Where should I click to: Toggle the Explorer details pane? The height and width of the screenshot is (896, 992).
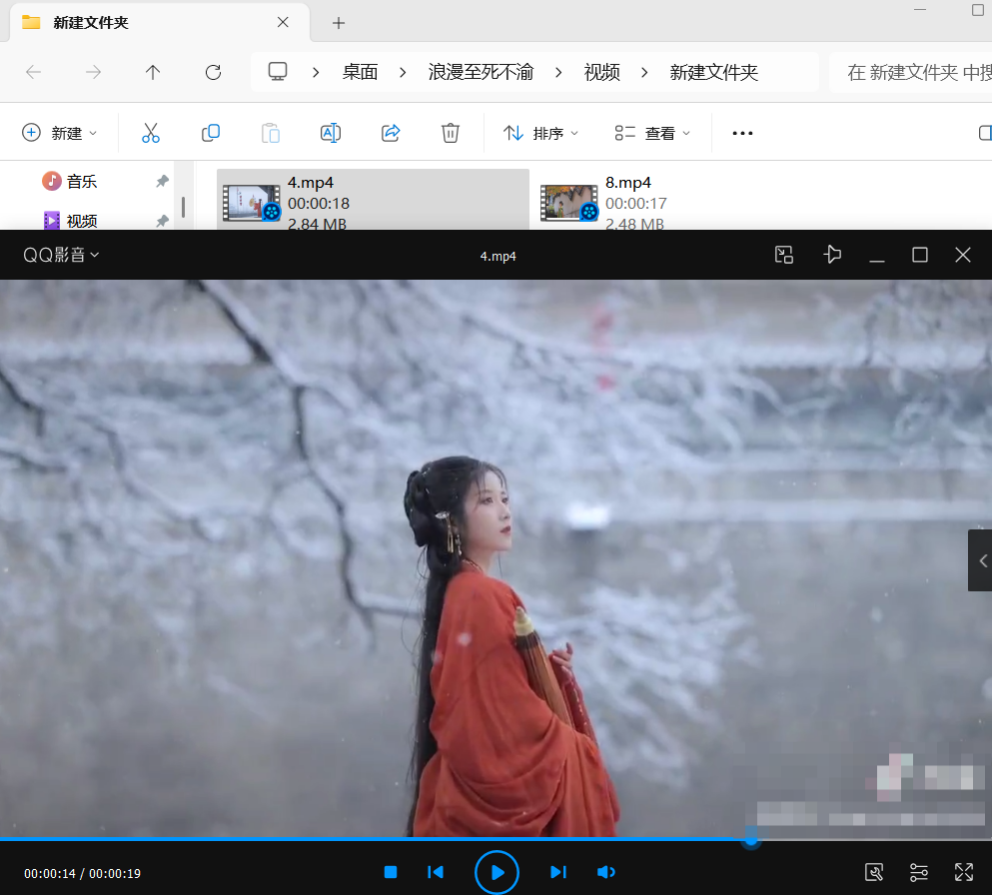[x=984, y=133]
